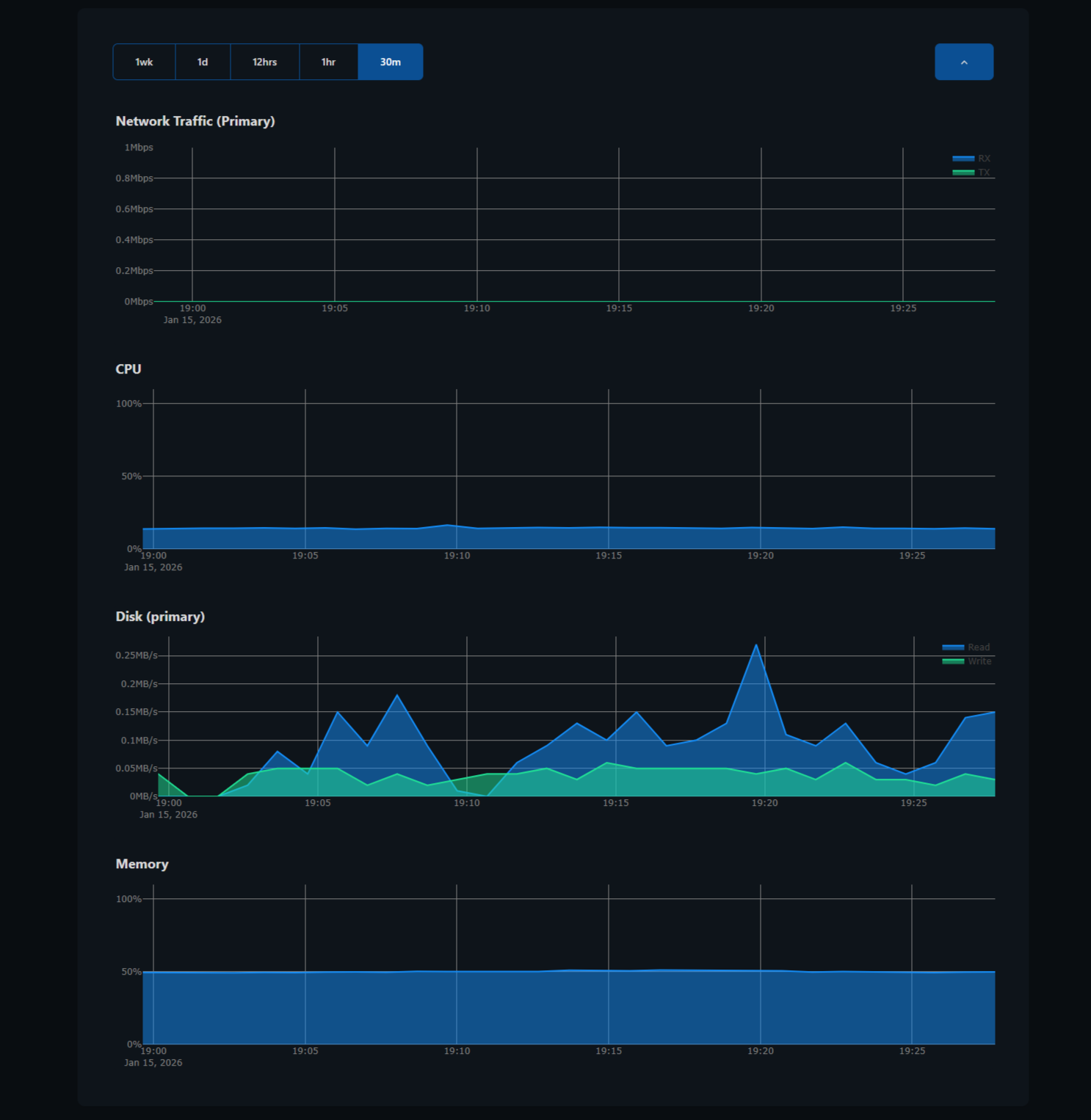
Task: Select the active 30m range button
Action: point(390,62)
